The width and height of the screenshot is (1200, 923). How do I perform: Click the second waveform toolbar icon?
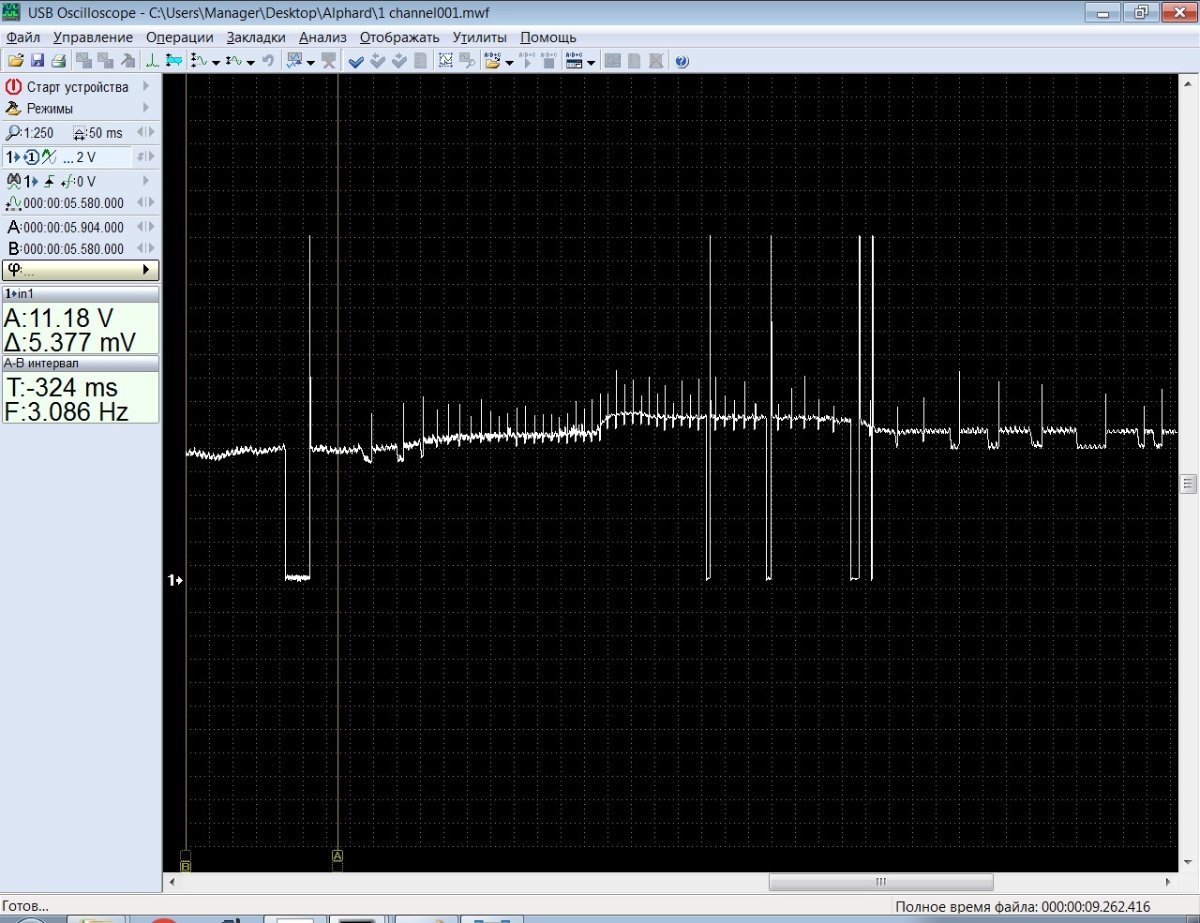coord(234,61)
